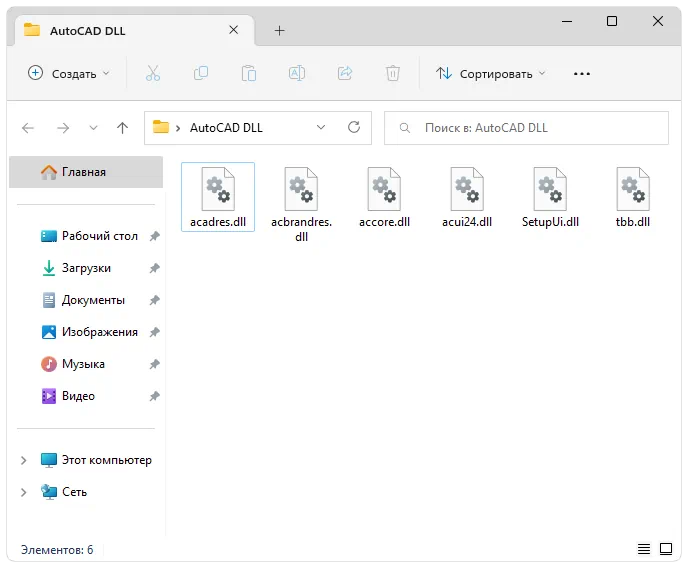Unpin Видео with its pin icon
Screen dimensions: 687x567
tap(154, 396)
